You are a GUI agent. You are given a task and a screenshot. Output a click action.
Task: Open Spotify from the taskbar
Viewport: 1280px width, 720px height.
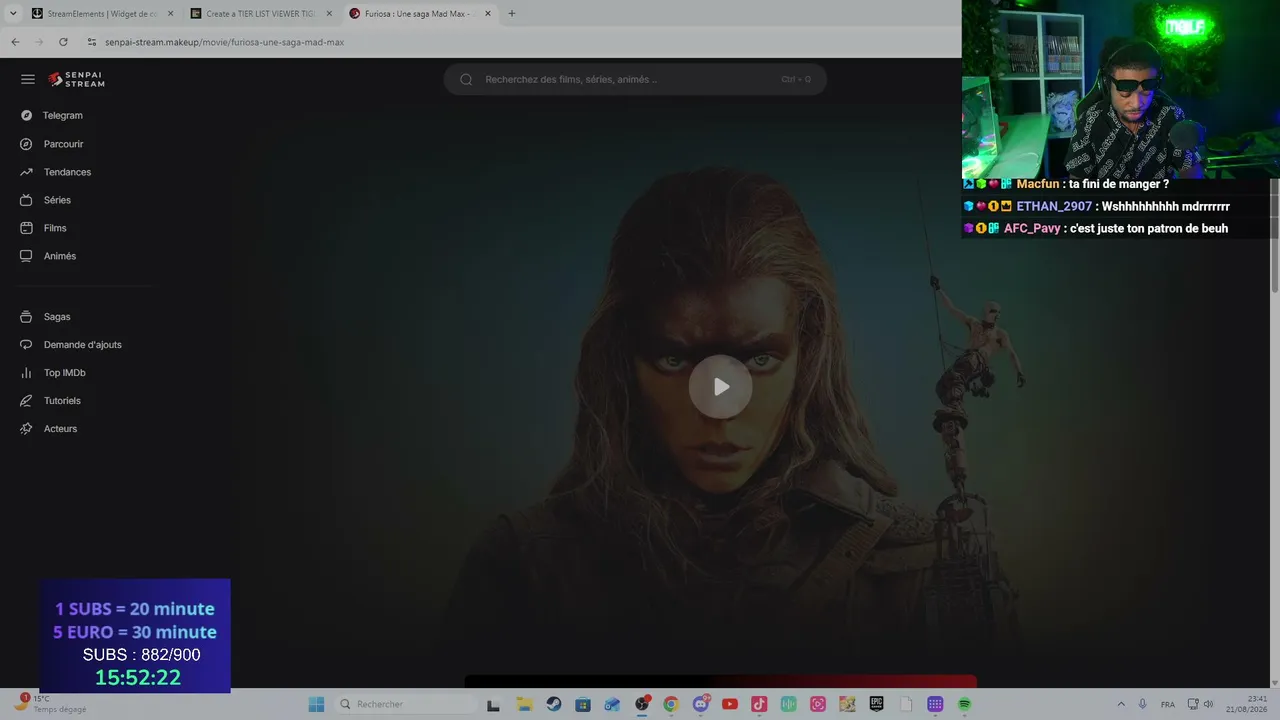(965, 704)
